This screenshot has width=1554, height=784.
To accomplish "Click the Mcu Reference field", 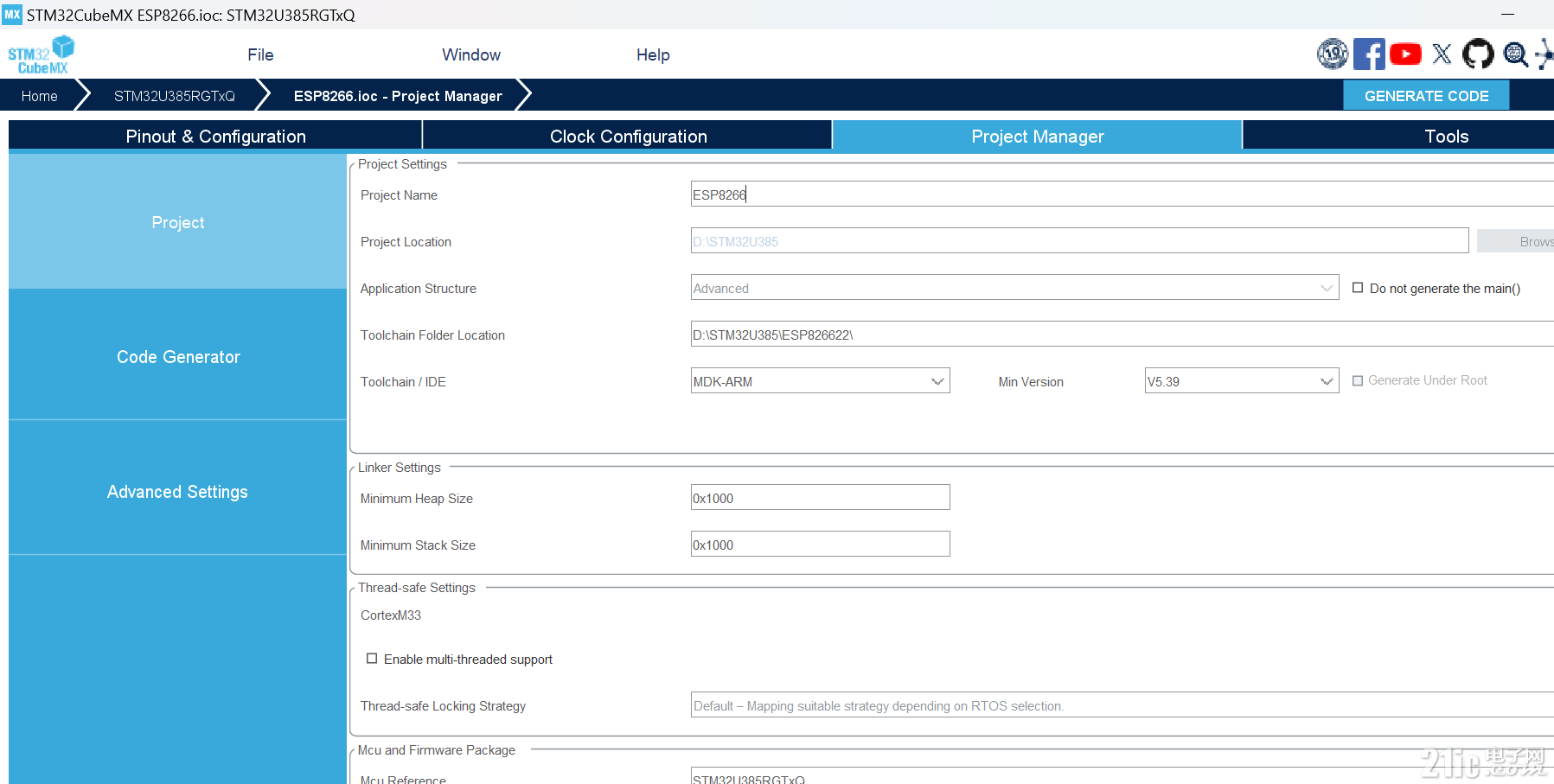I will 1122,776.
